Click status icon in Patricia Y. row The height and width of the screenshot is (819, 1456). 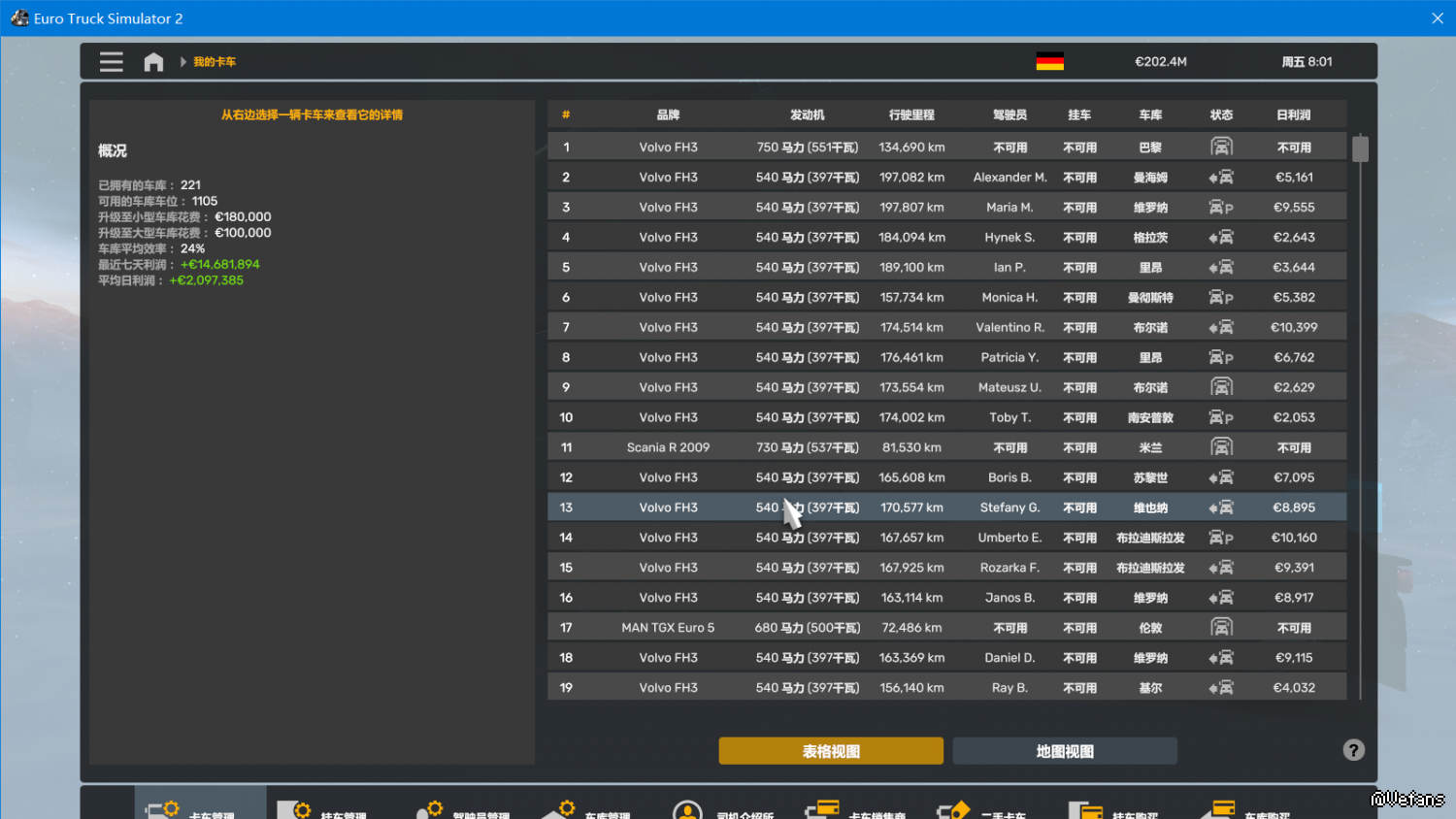(x=1221, y=358)
